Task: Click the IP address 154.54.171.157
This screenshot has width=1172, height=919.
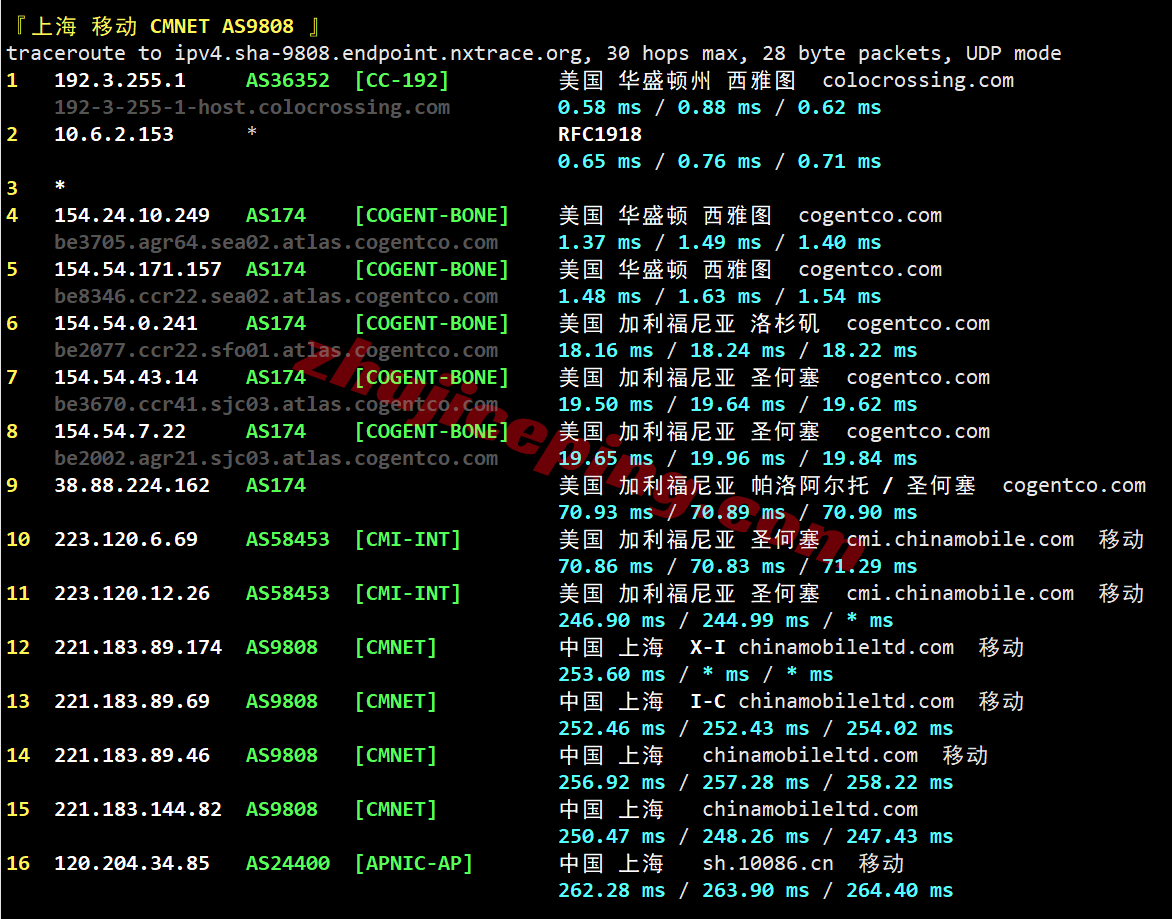Action: [137, 270]
